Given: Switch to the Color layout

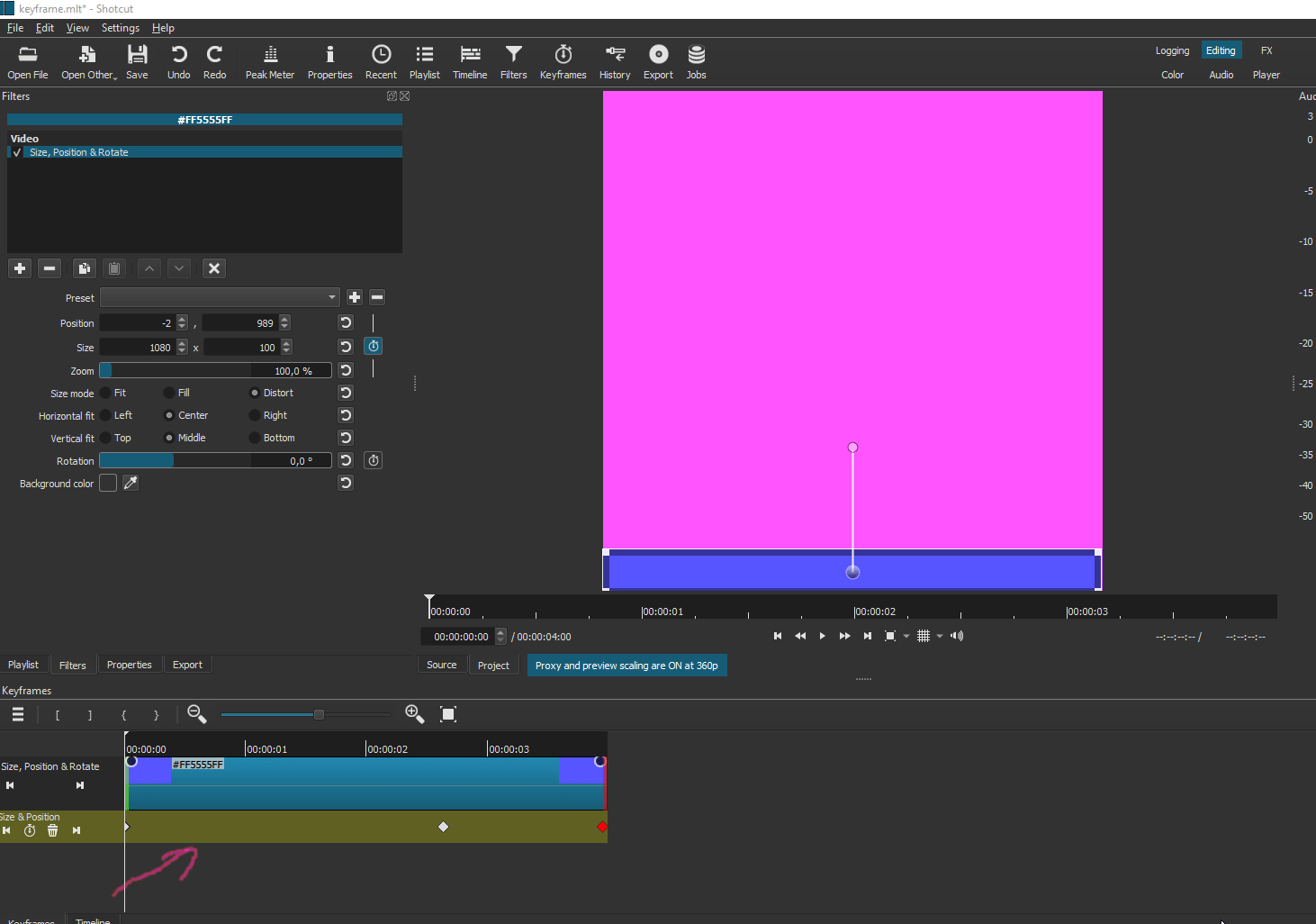Looking at the screenshot, I should (x=1172, y=75).
